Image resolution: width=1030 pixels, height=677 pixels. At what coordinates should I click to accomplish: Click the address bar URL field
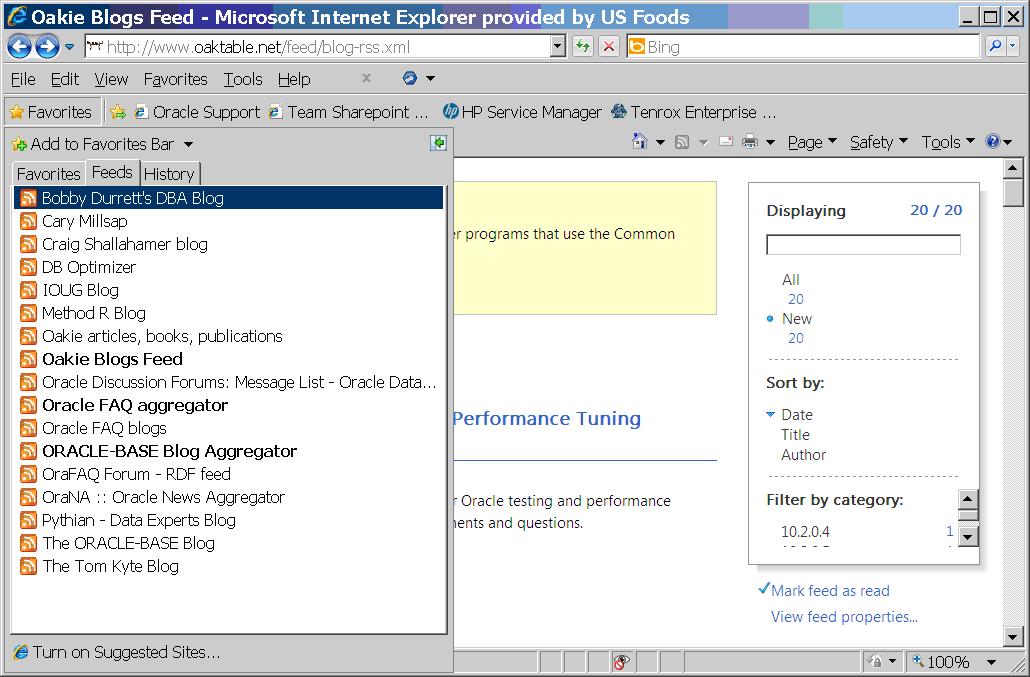(x=318, y=47)
